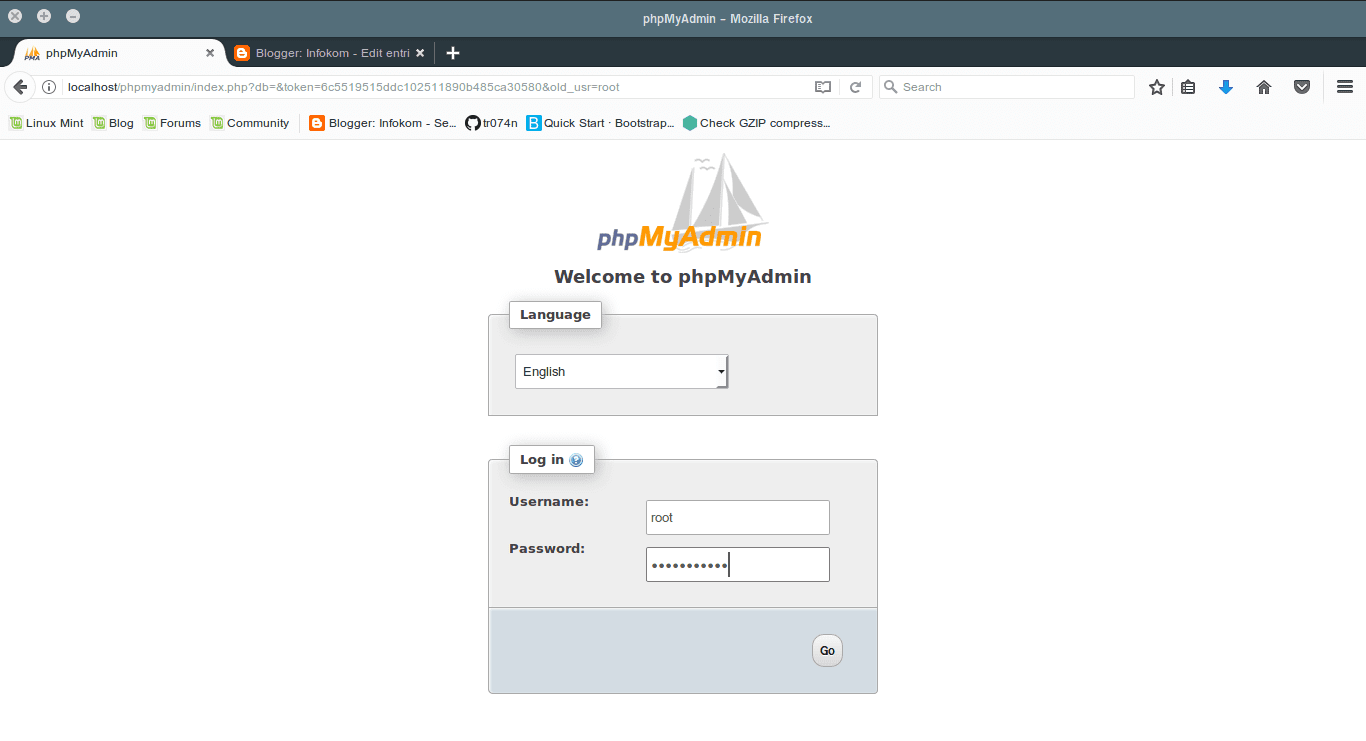Open the Forums bookmark

(x=172, y=123)
